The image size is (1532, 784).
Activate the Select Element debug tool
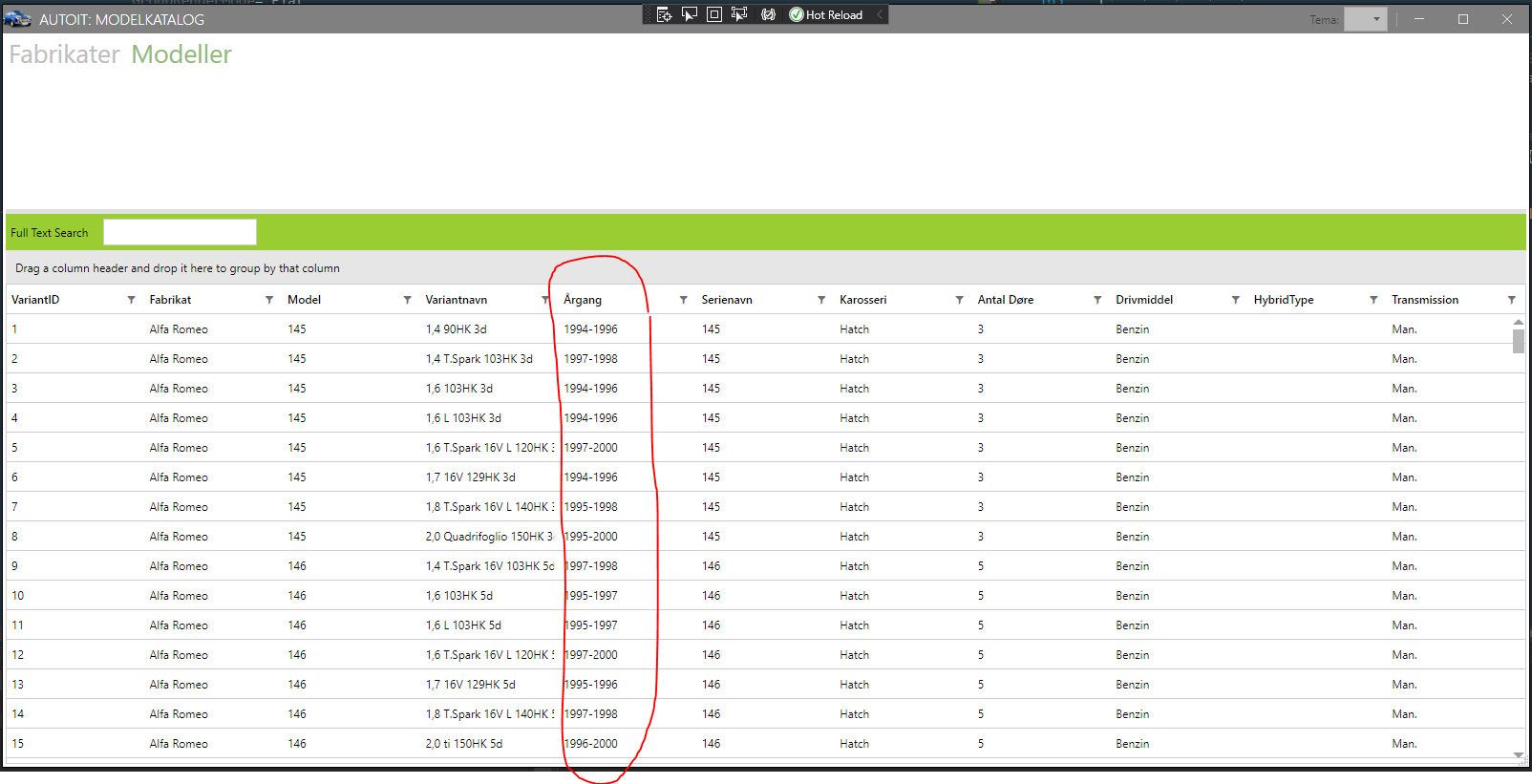690,14
